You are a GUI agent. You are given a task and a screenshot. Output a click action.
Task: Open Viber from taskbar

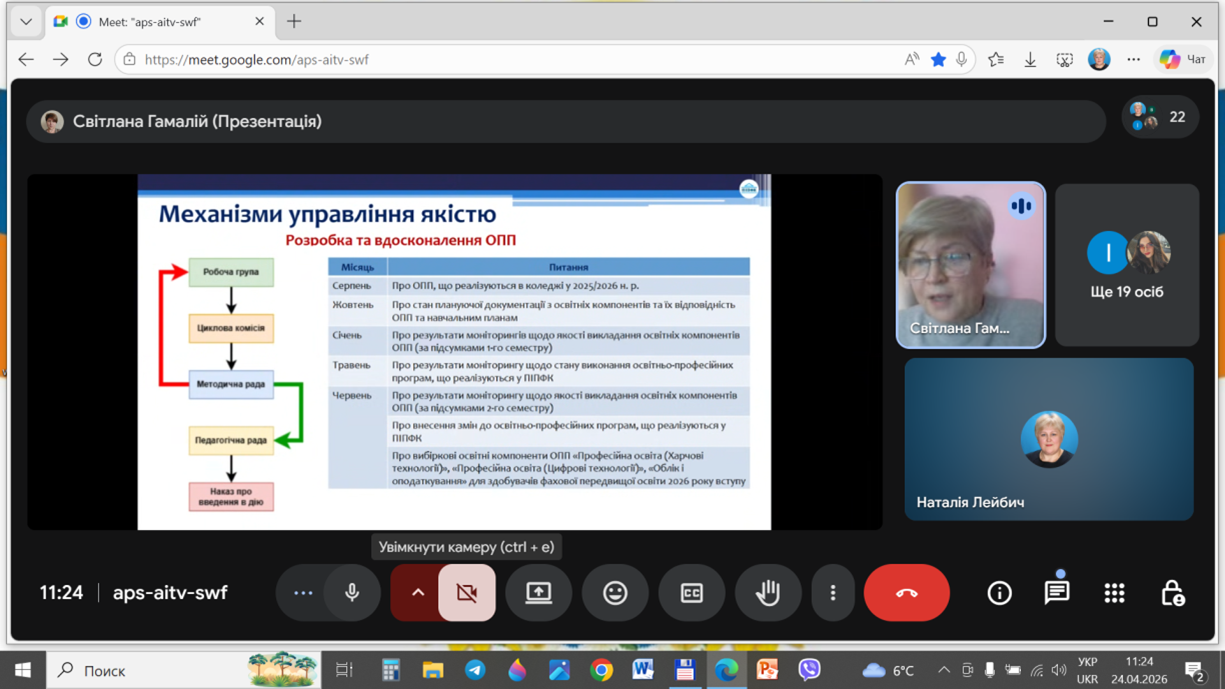point(810,670)
